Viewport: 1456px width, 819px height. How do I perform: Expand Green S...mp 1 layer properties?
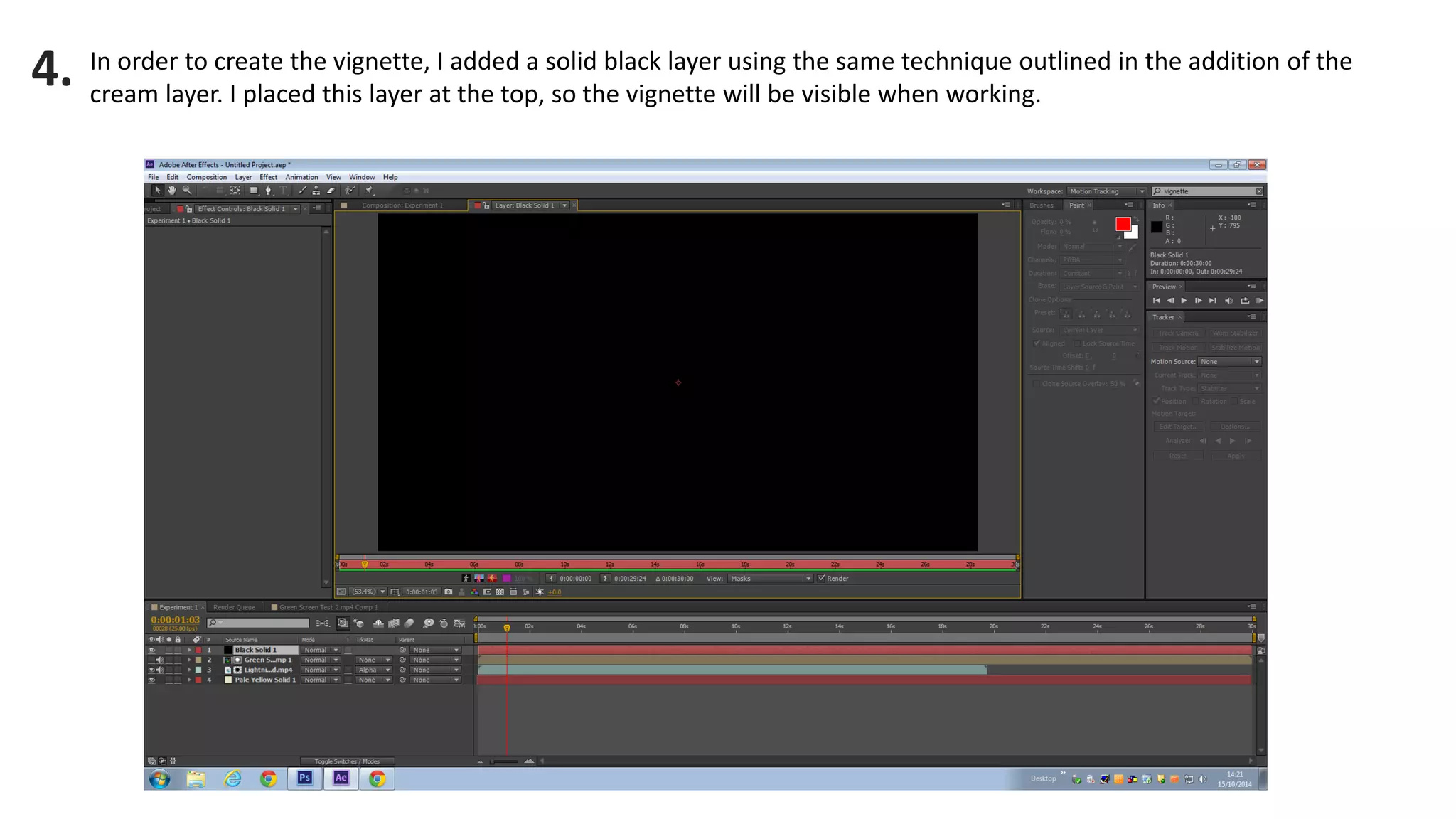pyautogui.click(x=189, y=660)
